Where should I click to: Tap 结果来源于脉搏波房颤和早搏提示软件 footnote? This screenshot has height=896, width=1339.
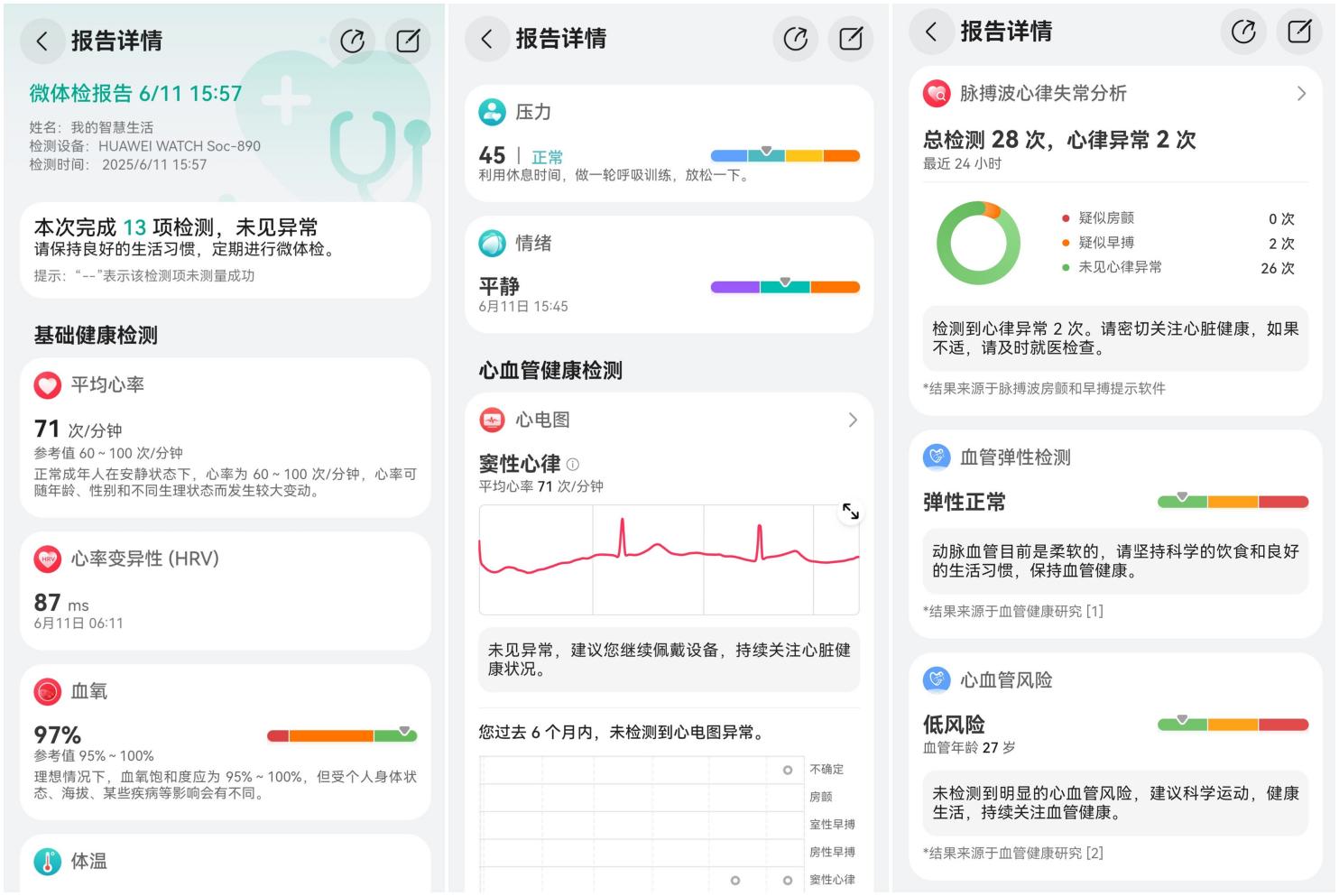1044,388
